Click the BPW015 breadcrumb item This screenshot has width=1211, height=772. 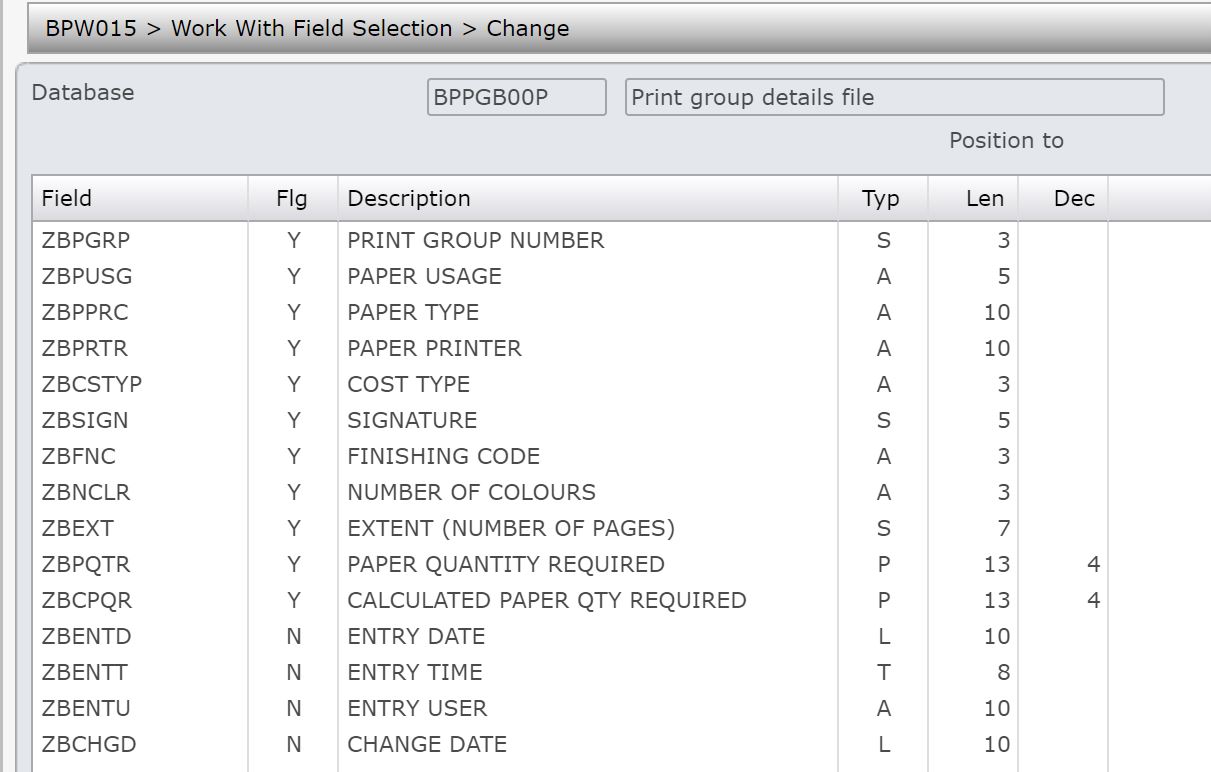click(x=91, y=29)
